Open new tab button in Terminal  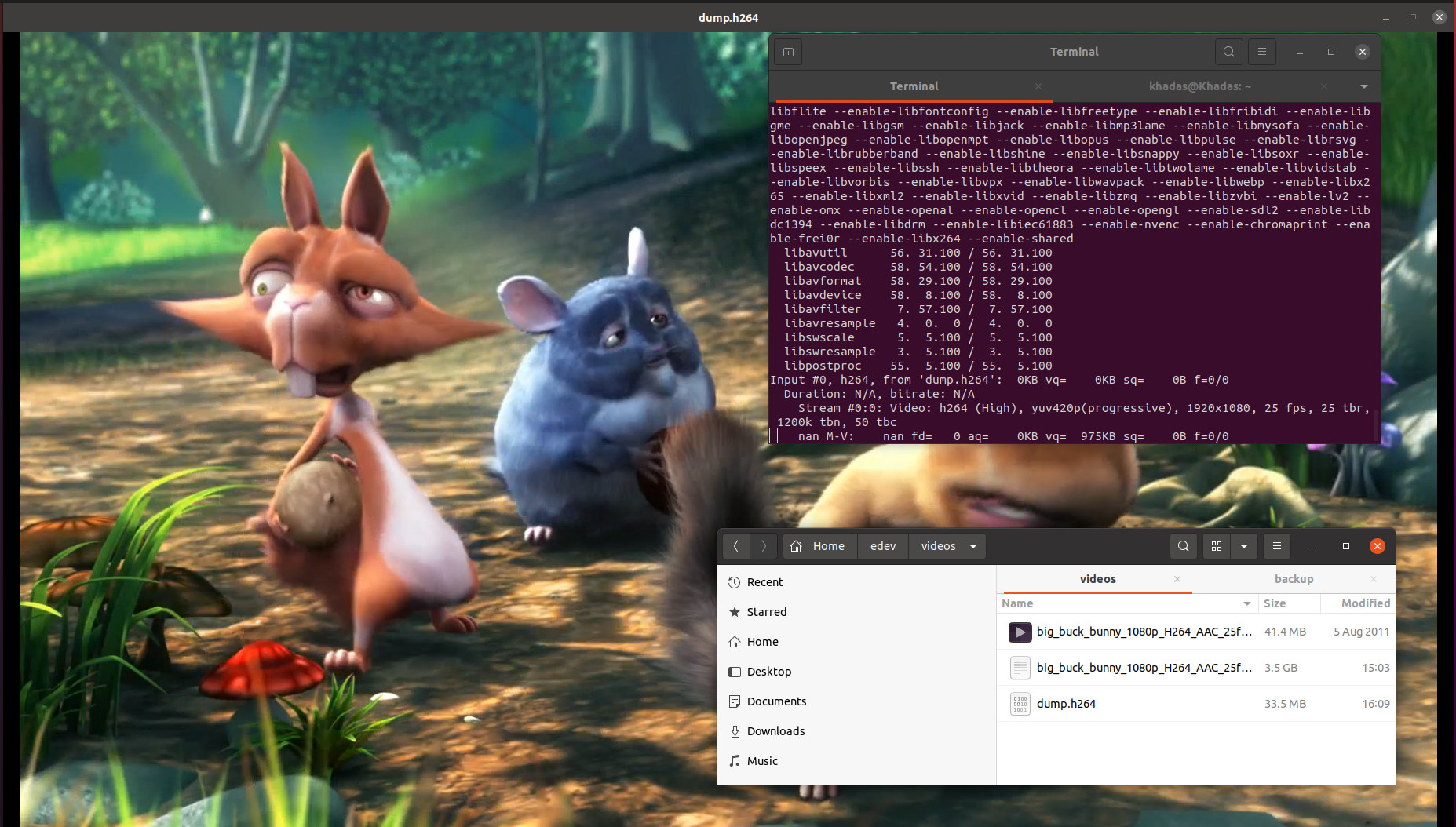click(789, 52)
